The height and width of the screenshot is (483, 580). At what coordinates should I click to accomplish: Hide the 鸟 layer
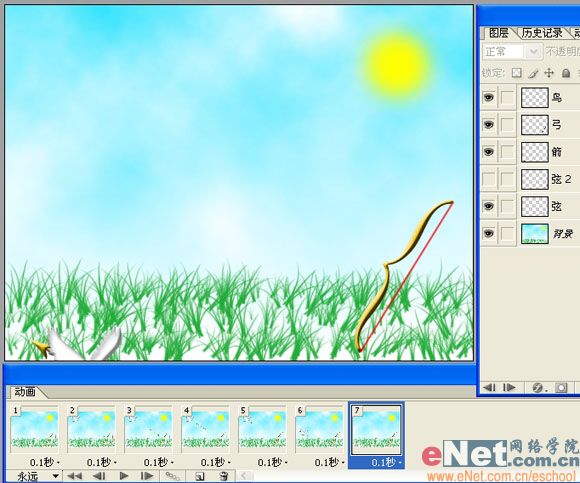click(489, 98)
